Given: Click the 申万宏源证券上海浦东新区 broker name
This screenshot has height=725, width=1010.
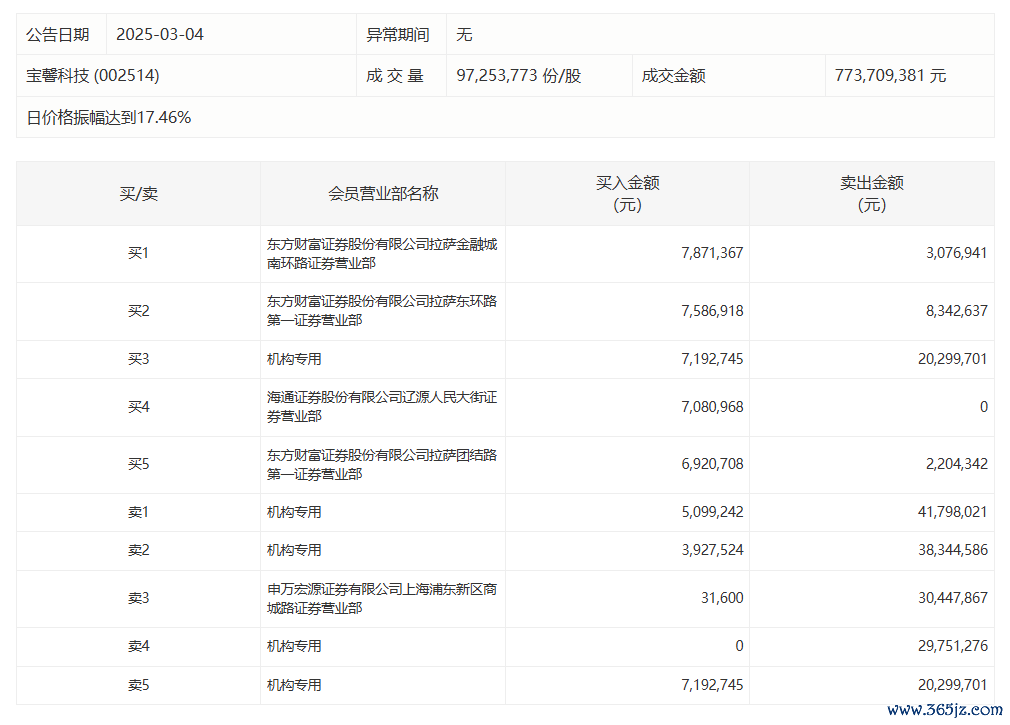Looking at the screenshot, I should coord(382,599).
